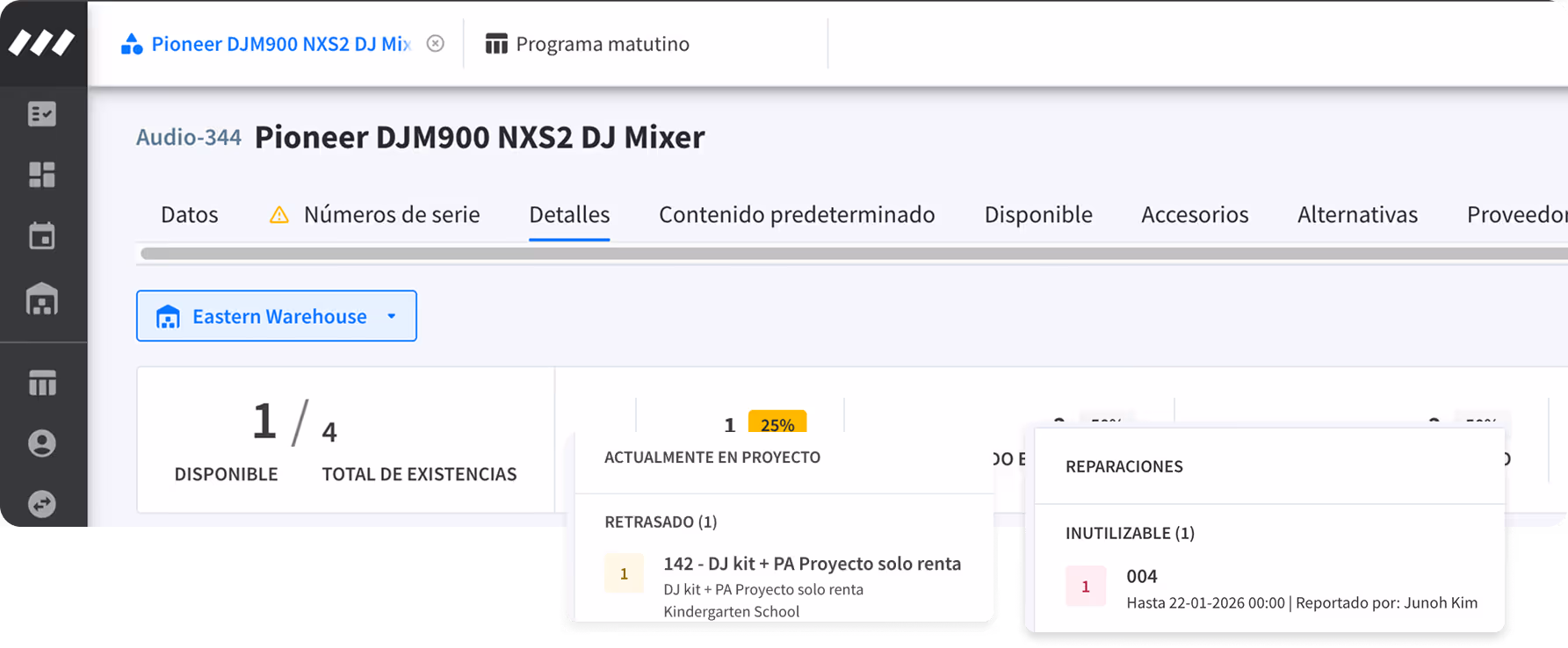Image resolution: width=1568 pixels, height=648 pixels.
Task: Click the warning triangle by Números de serie
Action: coord(279,214)
